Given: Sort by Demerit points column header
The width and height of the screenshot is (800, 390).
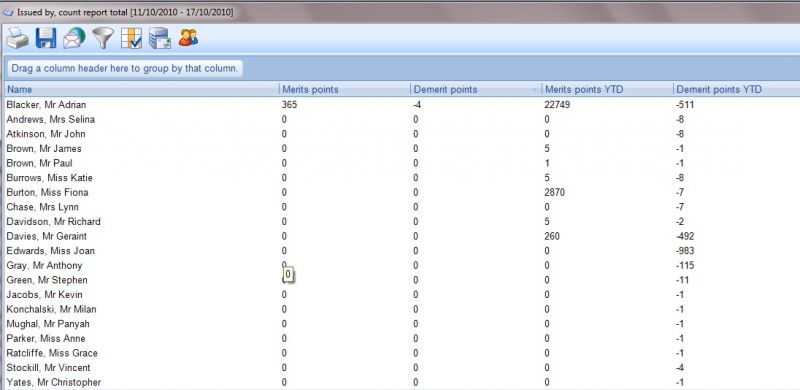Looking at the screenshot, I should click(x=477, y=89).
